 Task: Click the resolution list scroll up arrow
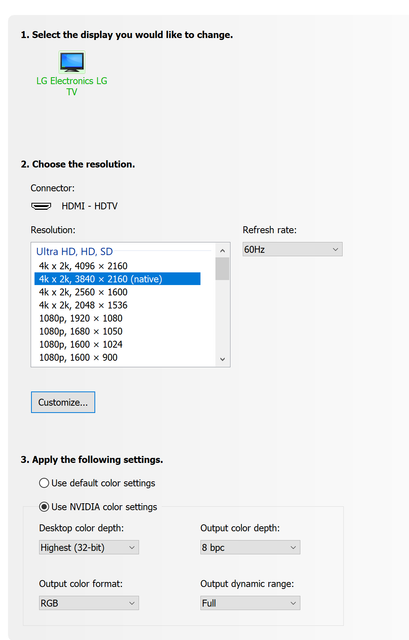222,251
